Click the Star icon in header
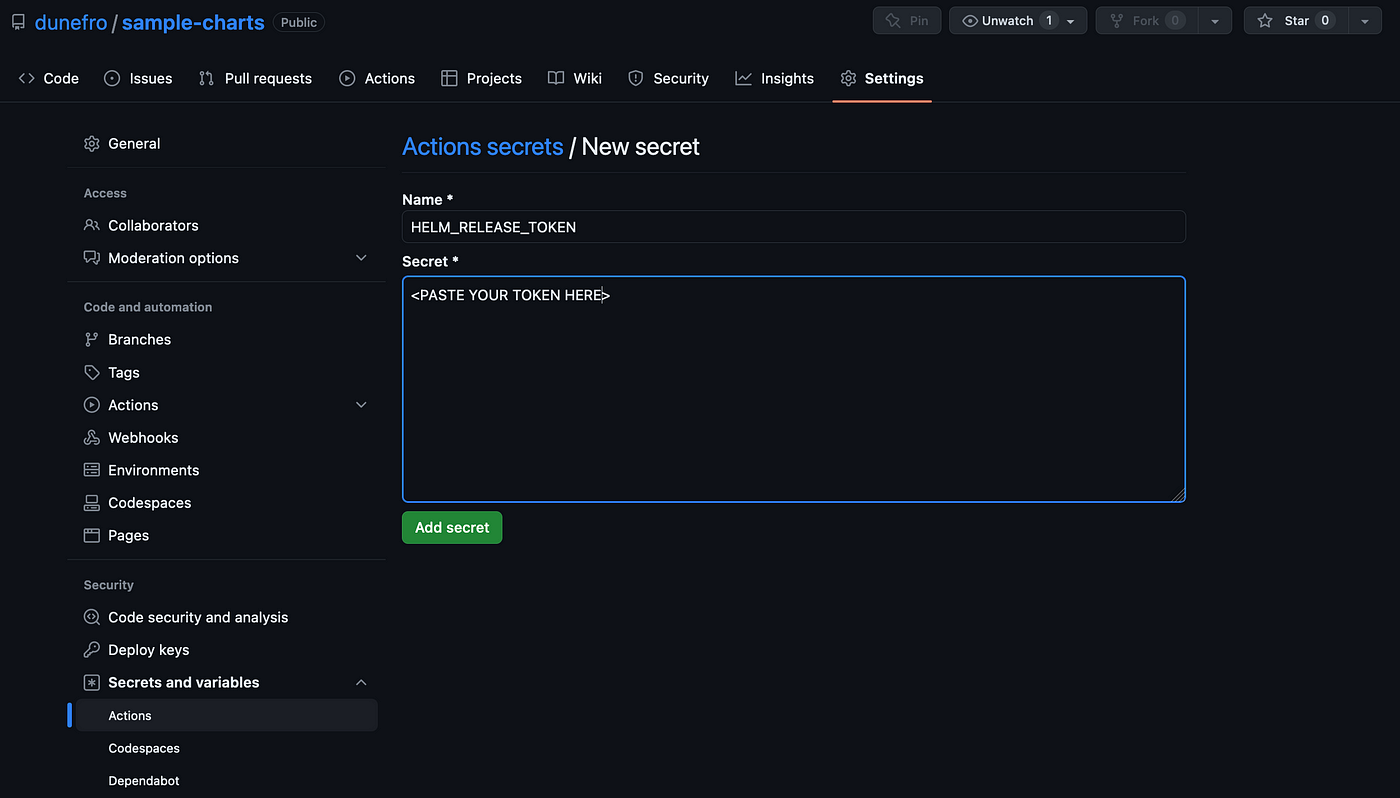1400x798 pixels. click(1265, 21)
